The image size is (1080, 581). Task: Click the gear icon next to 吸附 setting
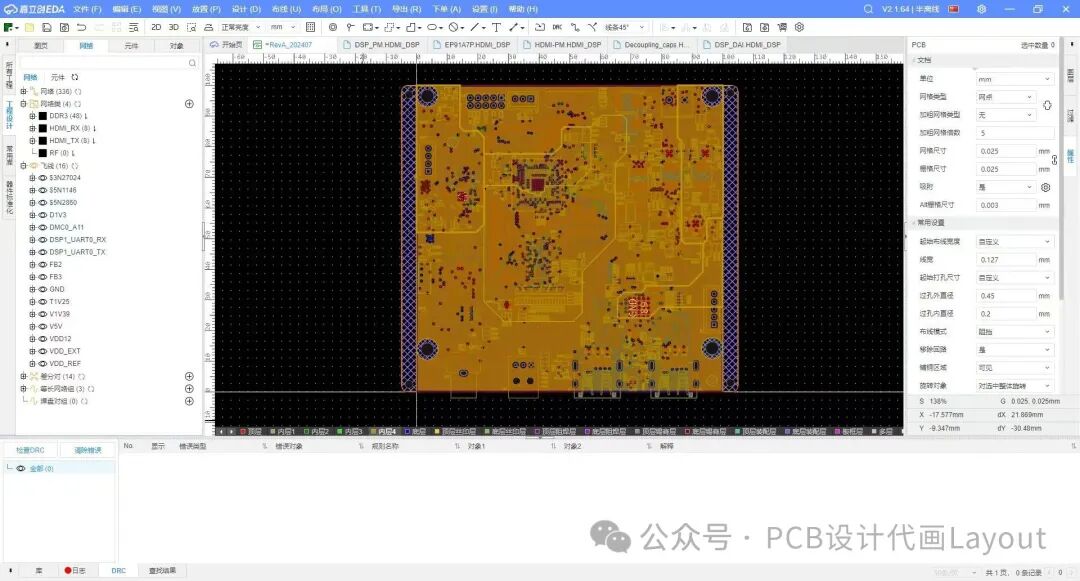(1046, 187)
